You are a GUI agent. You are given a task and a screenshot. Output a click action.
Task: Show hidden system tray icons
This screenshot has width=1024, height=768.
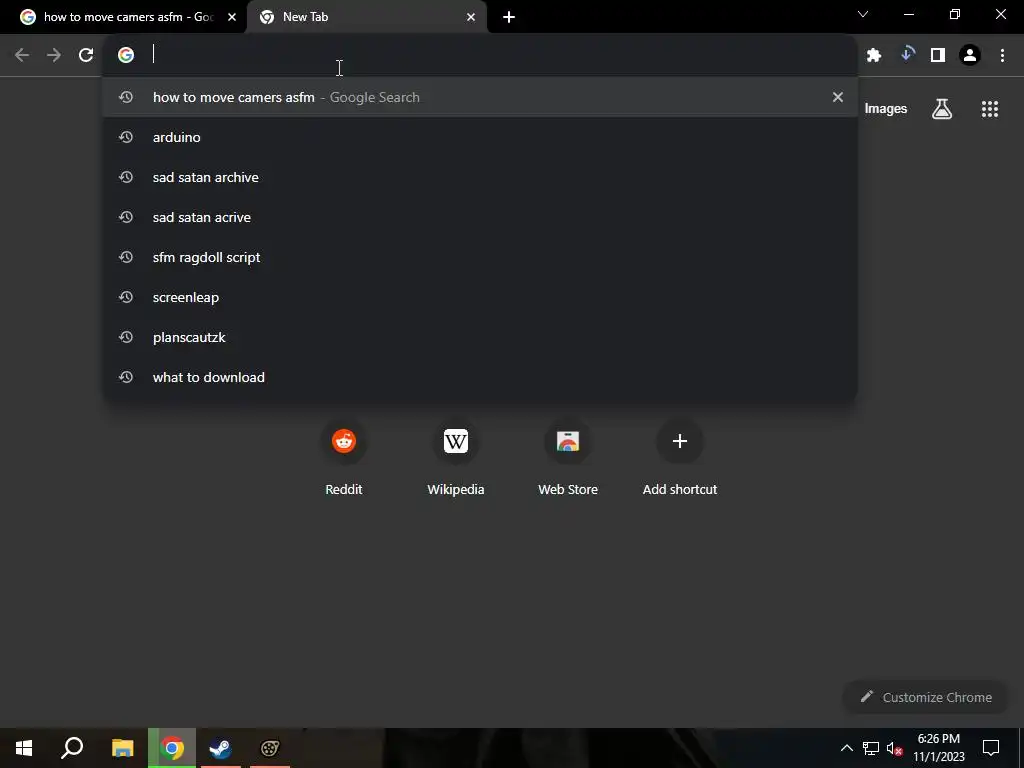tap(846, 748)
